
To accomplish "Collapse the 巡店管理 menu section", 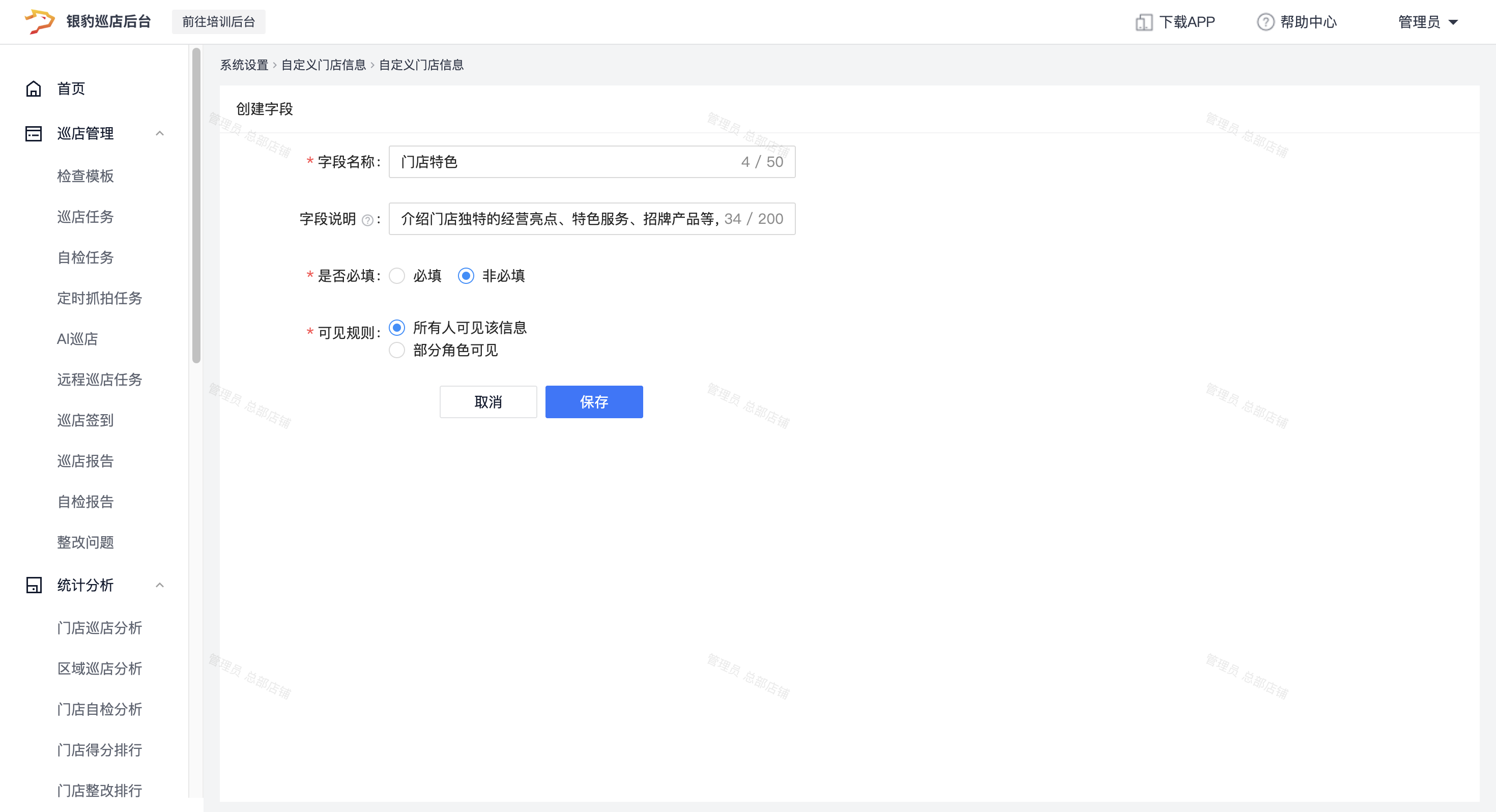I will click(x=160, y=134).
